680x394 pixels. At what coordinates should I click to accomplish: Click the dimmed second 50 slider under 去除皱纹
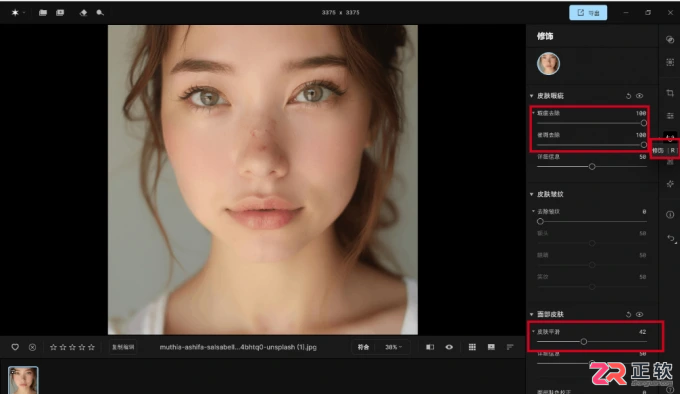coord(592,265)
